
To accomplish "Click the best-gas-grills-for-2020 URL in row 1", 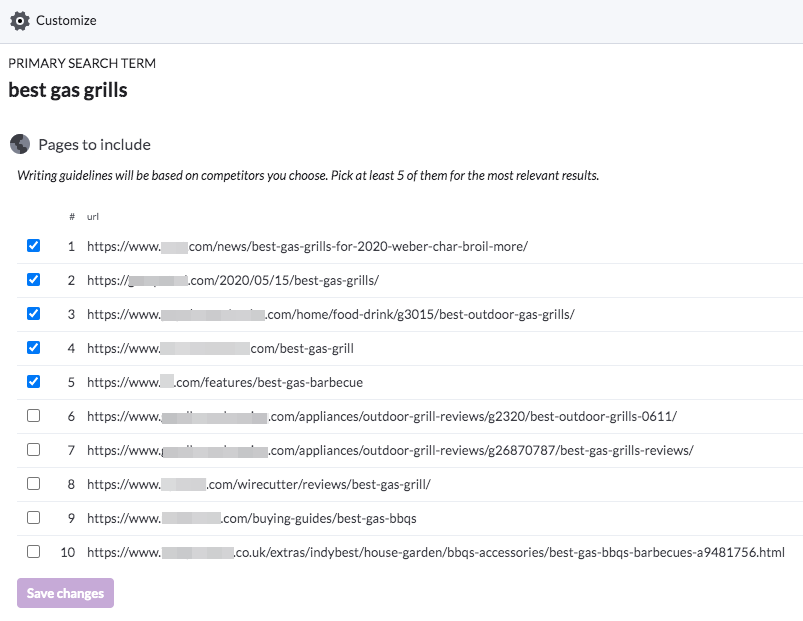I will pyautogui.click(x=307, y=246).
